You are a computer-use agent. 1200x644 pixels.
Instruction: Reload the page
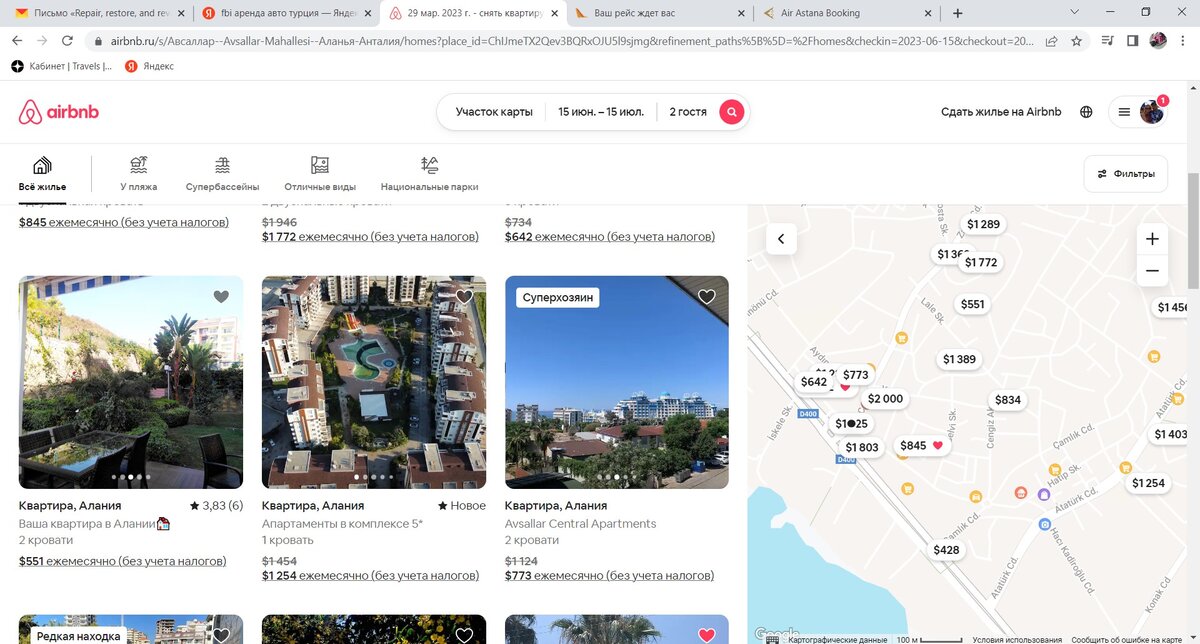(x=67, y=41)
